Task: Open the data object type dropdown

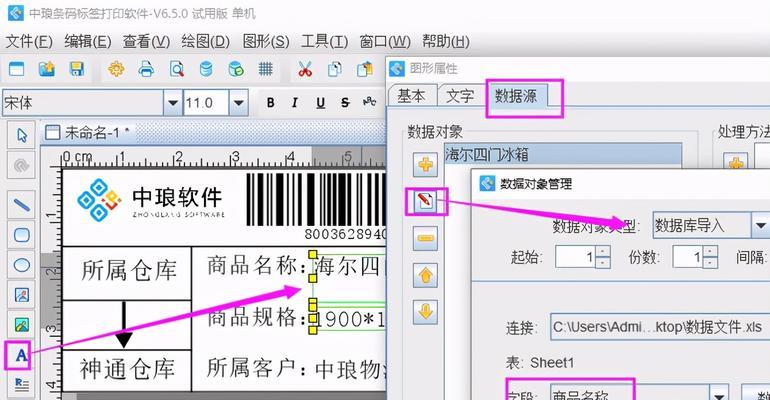Action: coord(760,225)
